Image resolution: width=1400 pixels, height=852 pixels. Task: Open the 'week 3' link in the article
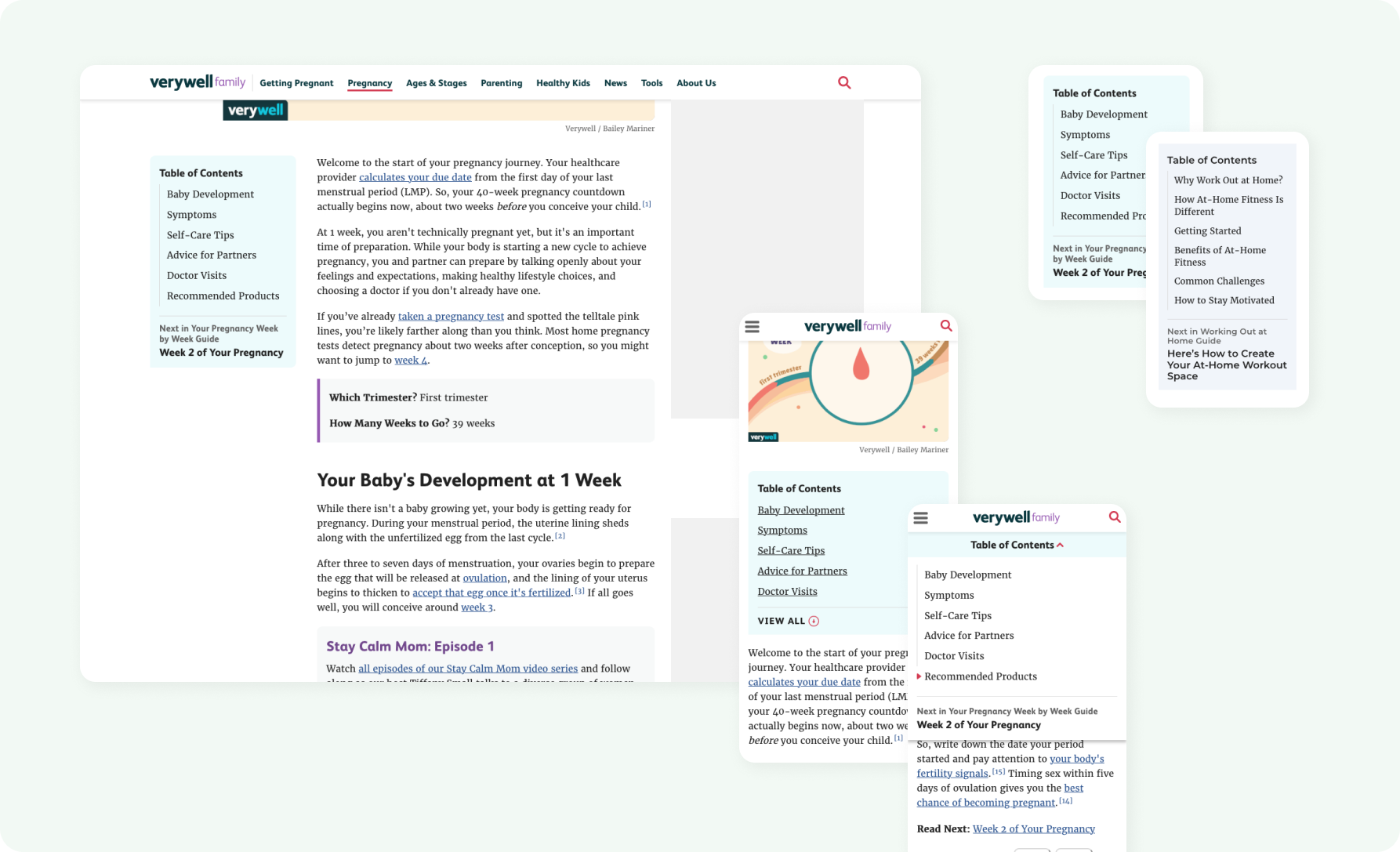coord(477,607)
